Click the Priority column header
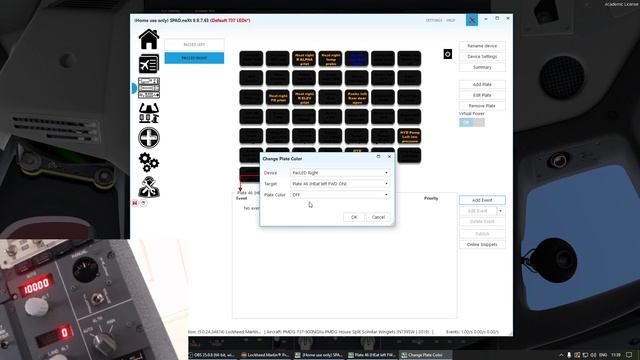This screenshot has height=360, width=640. tap(431, 198)
